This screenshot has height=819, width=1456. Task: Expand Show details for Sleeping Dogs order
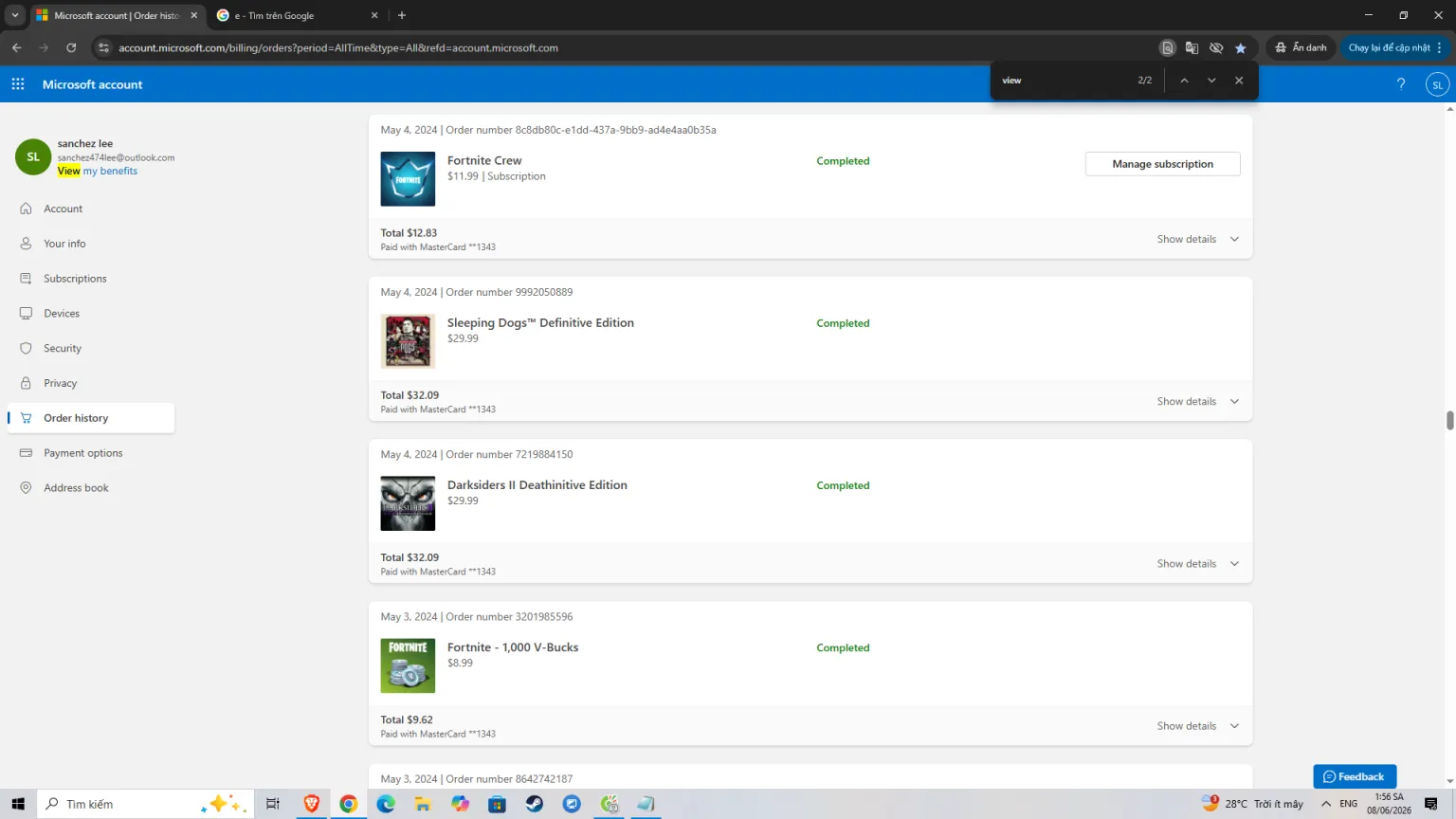click(1198, 401)
